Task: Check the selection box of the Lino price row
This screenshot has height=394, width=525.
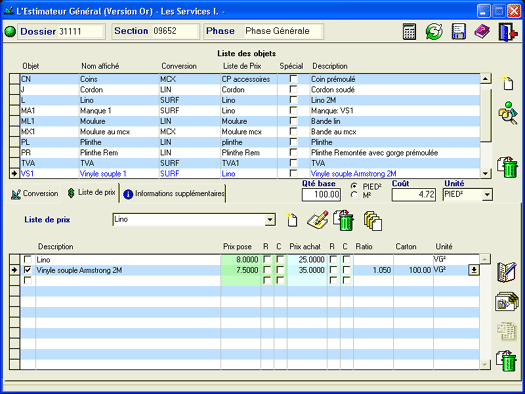Action: (x=28, y=259)
